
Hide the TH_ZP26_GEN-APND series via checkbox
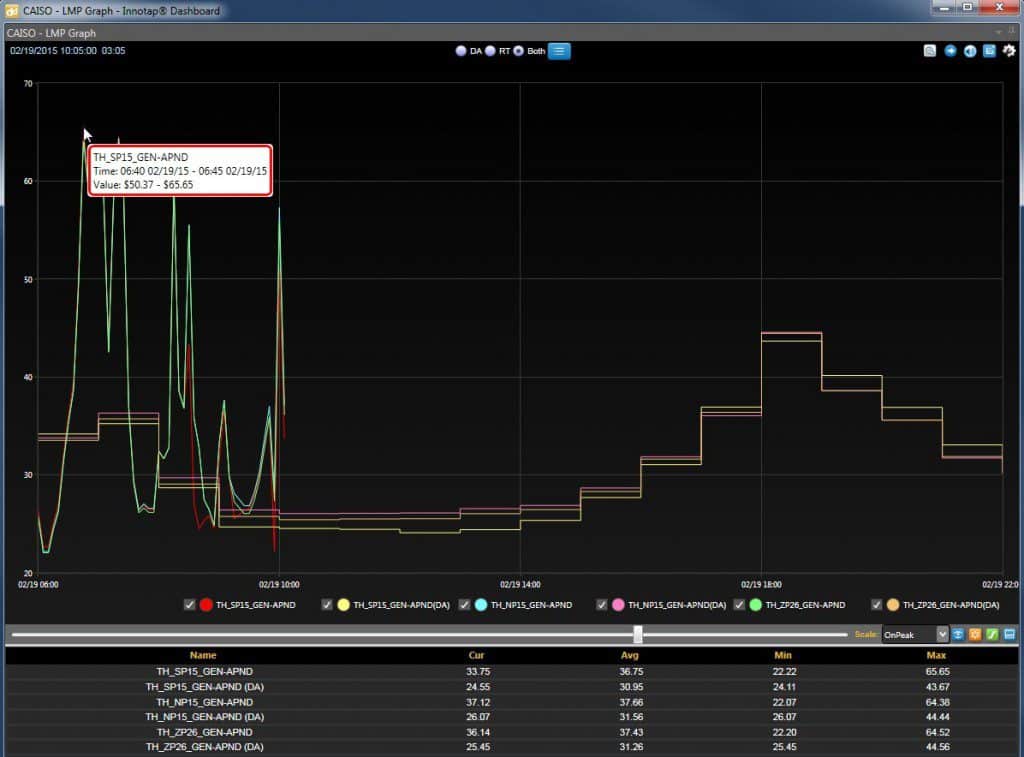pyautogui.click(x=740, y=605)
